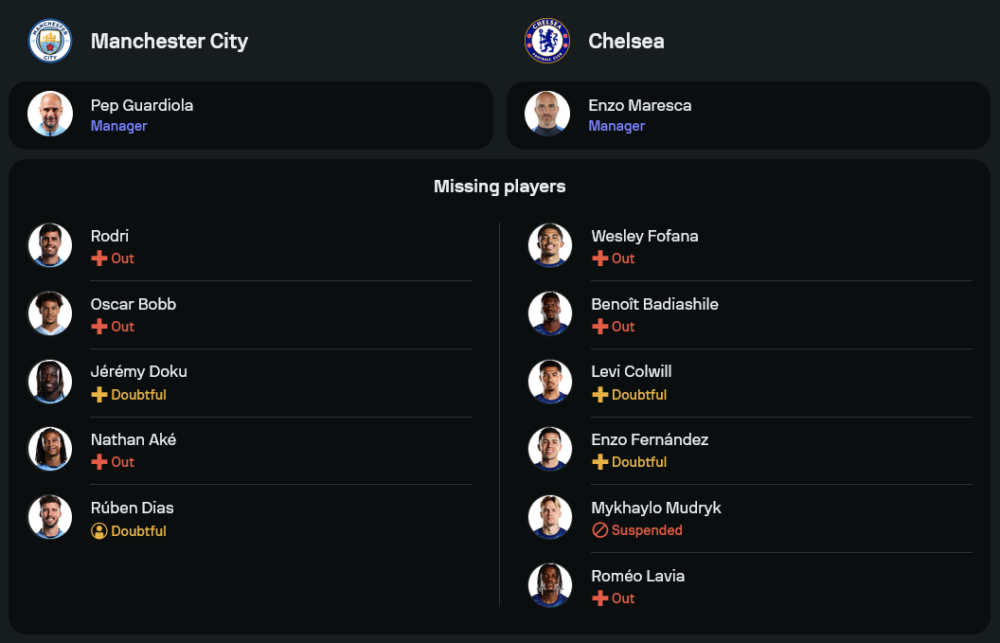
Task: Open the Chelsea team name link
Action: click(x=626, y=41)
